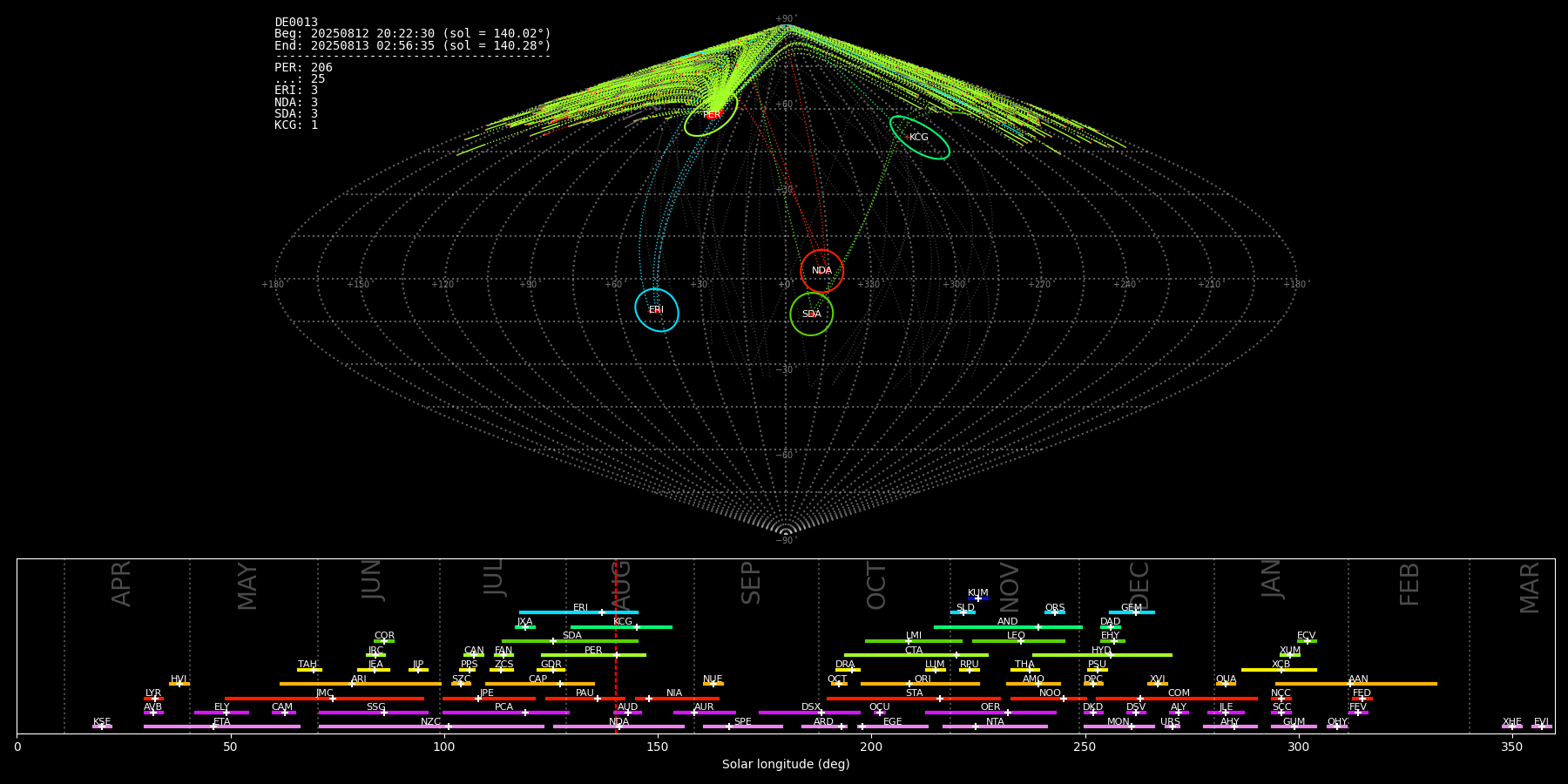Click the EVI shower marker
1568x784 pixels.
coord(1542,726)
